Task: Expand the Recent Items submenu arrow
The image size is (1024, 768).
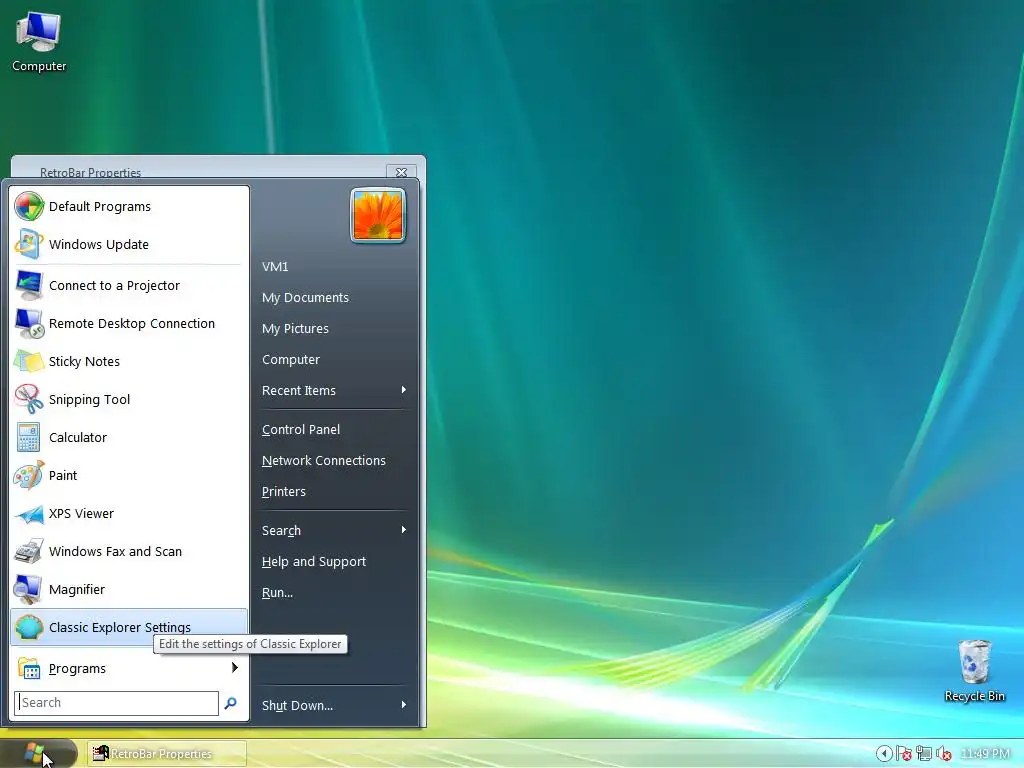Action: [404, 390]
